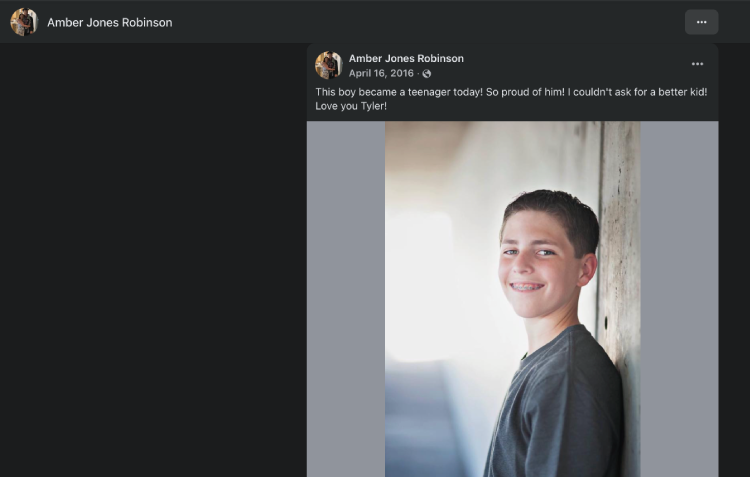The width and height of the screenshot is (750, 477).
Task: Click the gray letterbox area left of the photo
Action: [x=346, y=299]
